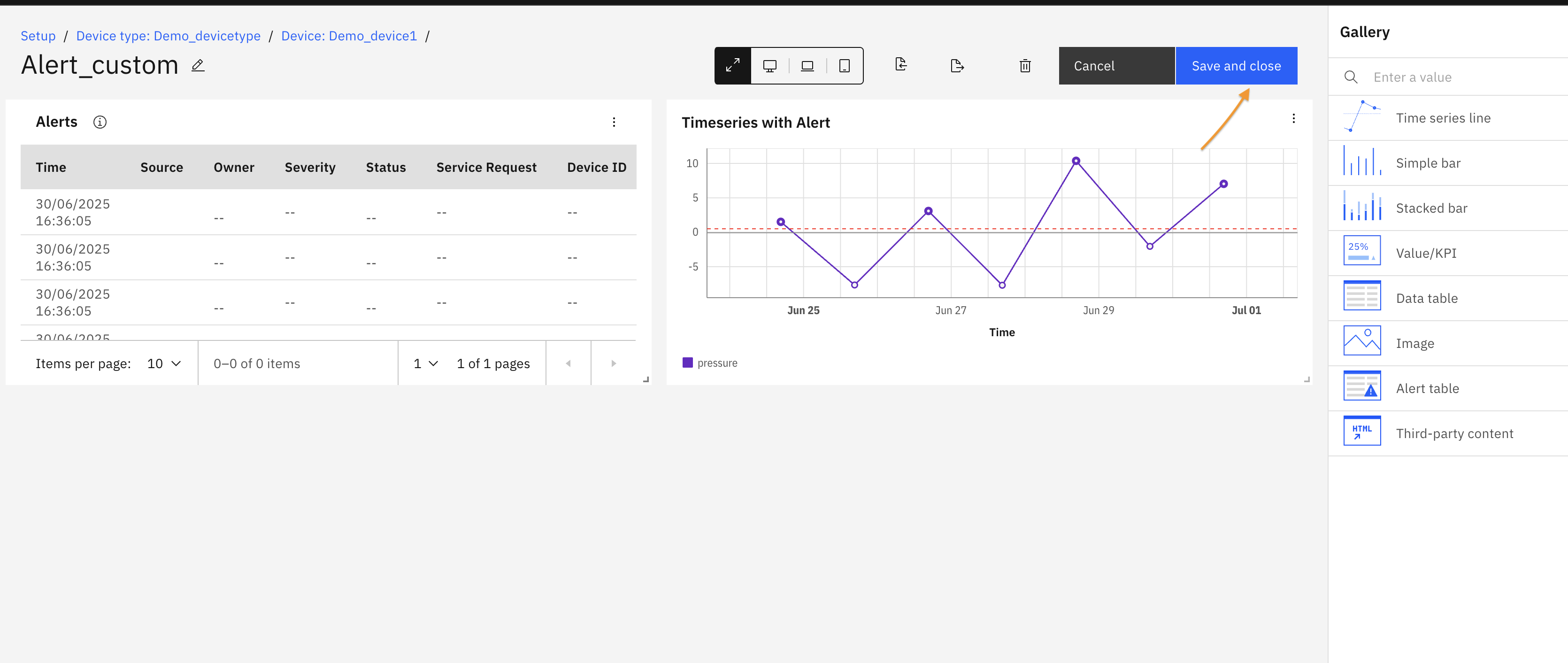Sort alerts by Source column header
Viewport: 1568px width, 663px height.
click(x=161, y=168)
